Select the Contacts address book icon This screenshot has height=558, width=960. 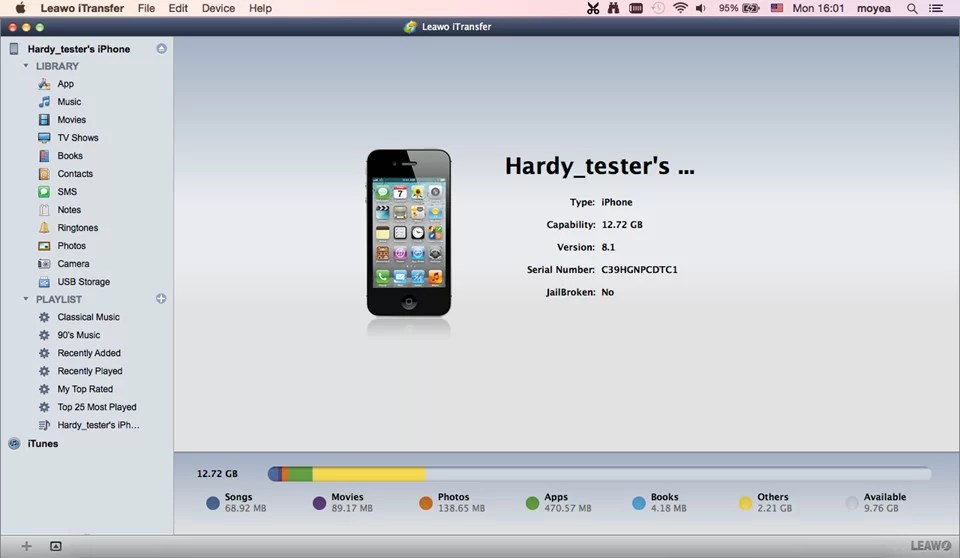(44, 174)
